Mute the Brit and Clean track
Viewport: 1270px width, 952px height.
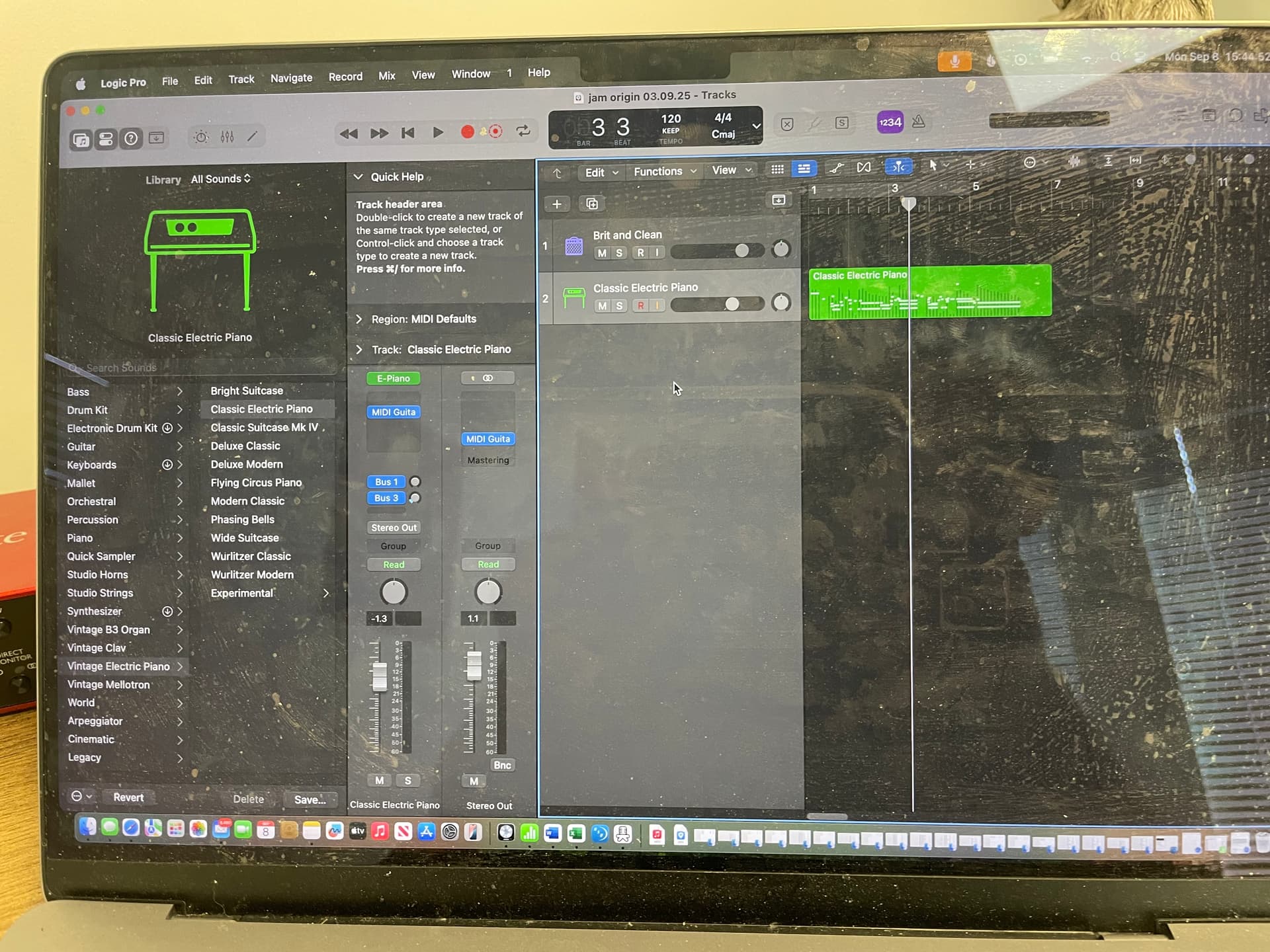pos(602,253)
